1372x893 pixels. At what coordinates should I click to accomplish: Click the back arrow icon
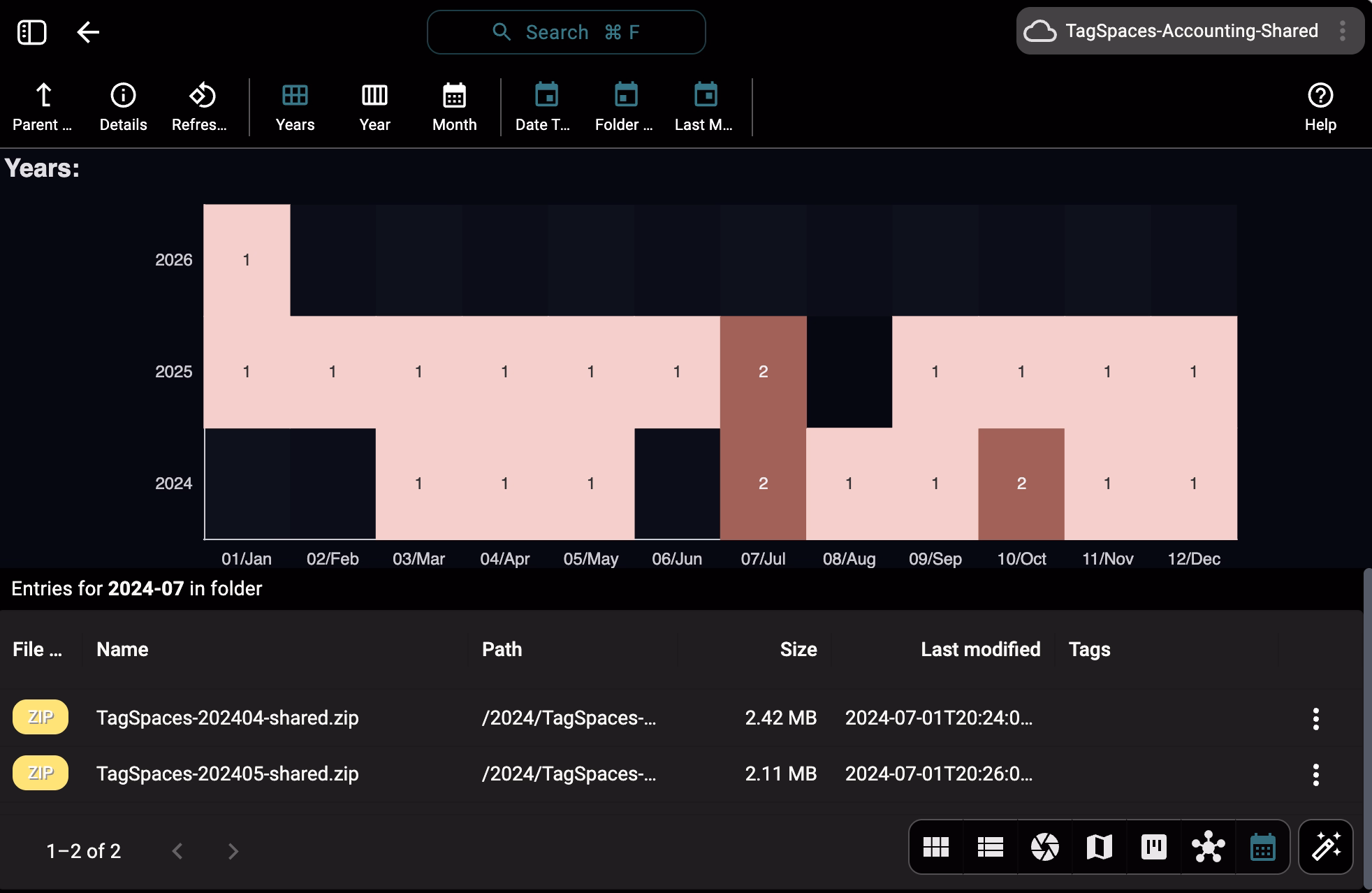pos(88,32)
